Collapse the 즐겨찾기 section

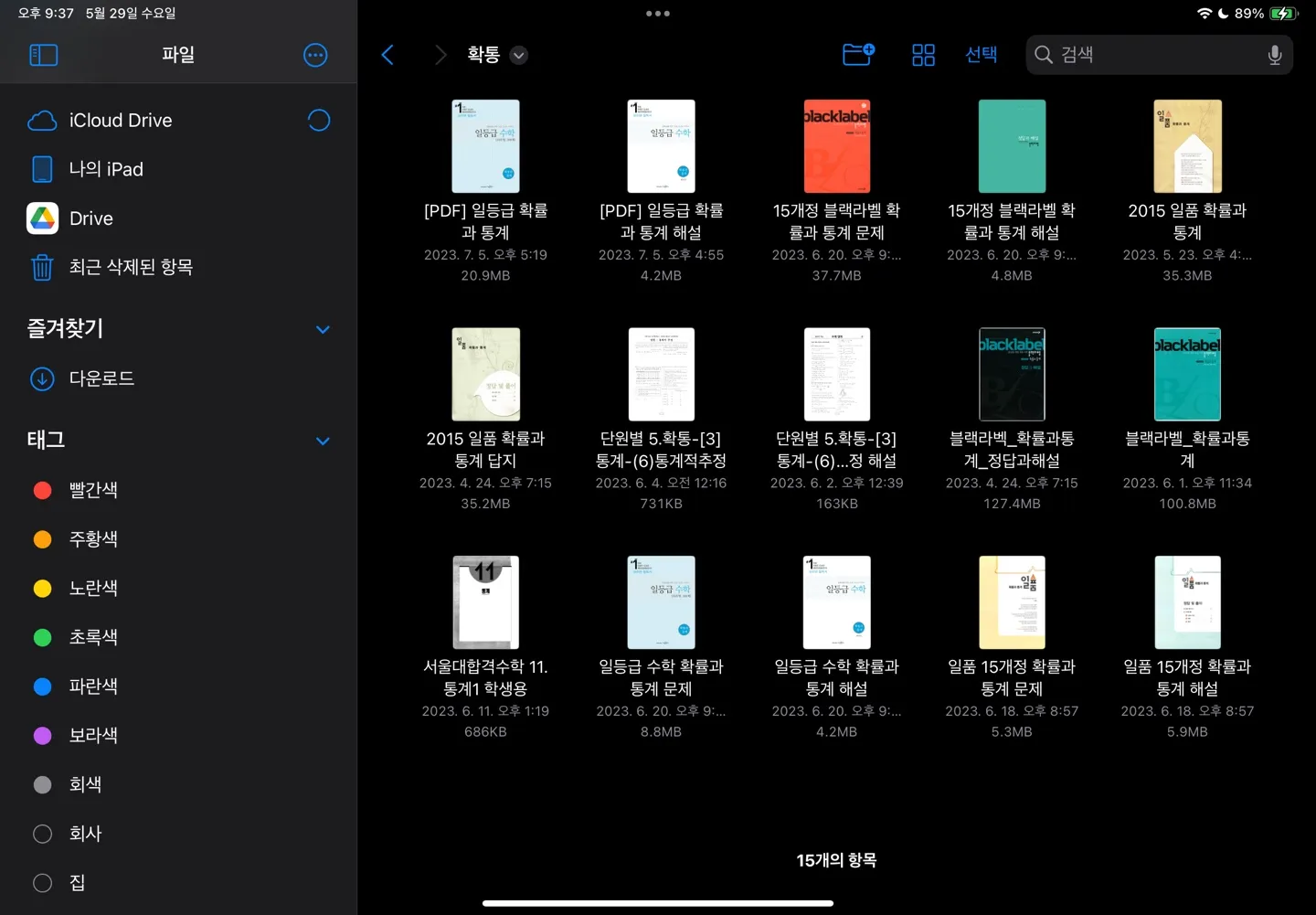[x=323, y=329]
